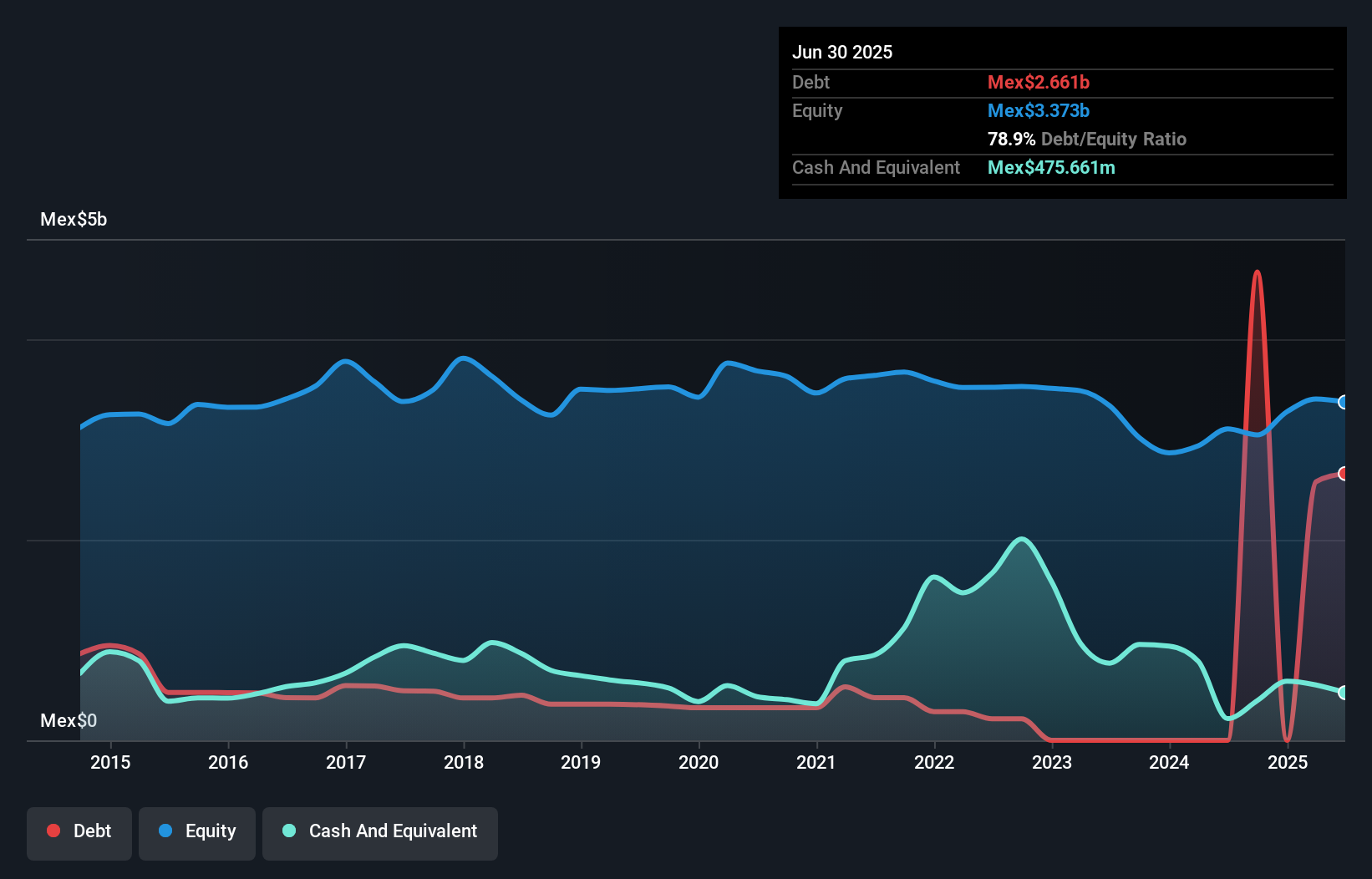
Task: Toggle the Equity series visibility
Action: click(197, 831)
